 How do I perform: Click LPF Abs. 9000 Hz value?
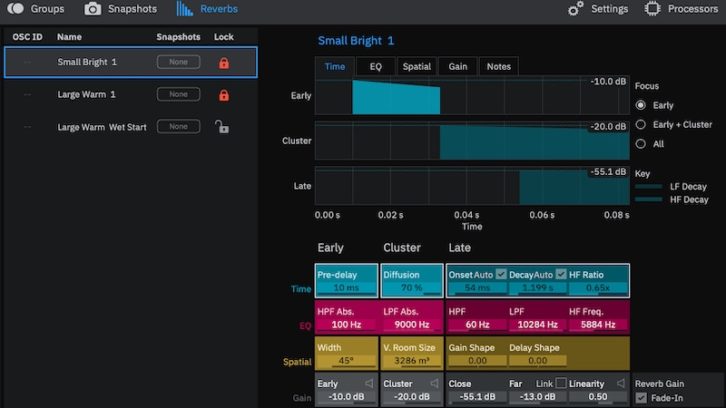pos(412,325)
